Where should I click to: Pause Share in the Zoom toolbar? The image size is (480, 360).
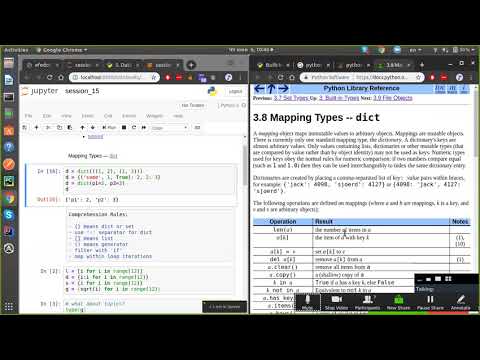coord(430,302)
